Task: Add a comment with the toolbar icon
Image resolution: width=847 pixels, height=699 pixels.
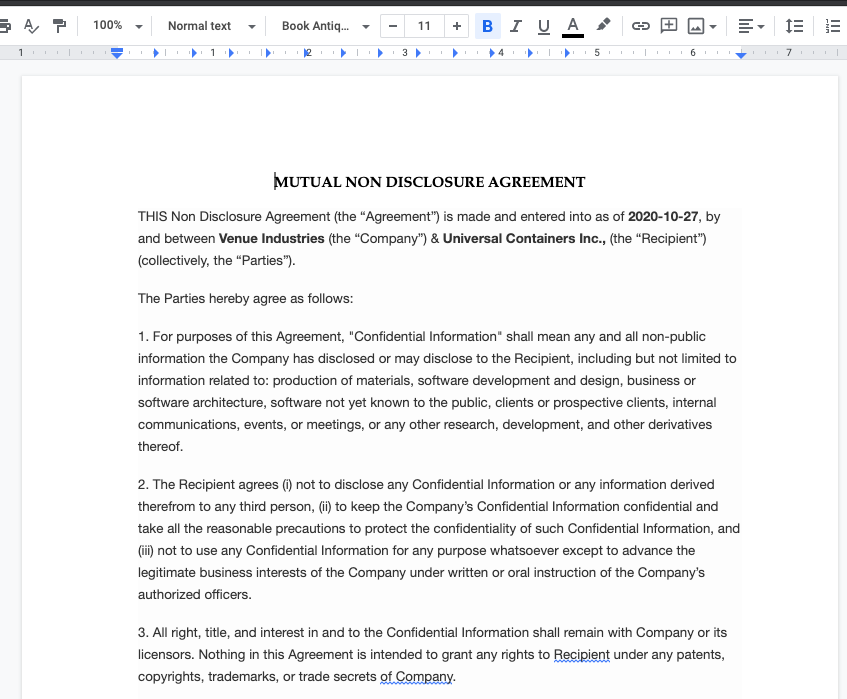Action: 669,26
